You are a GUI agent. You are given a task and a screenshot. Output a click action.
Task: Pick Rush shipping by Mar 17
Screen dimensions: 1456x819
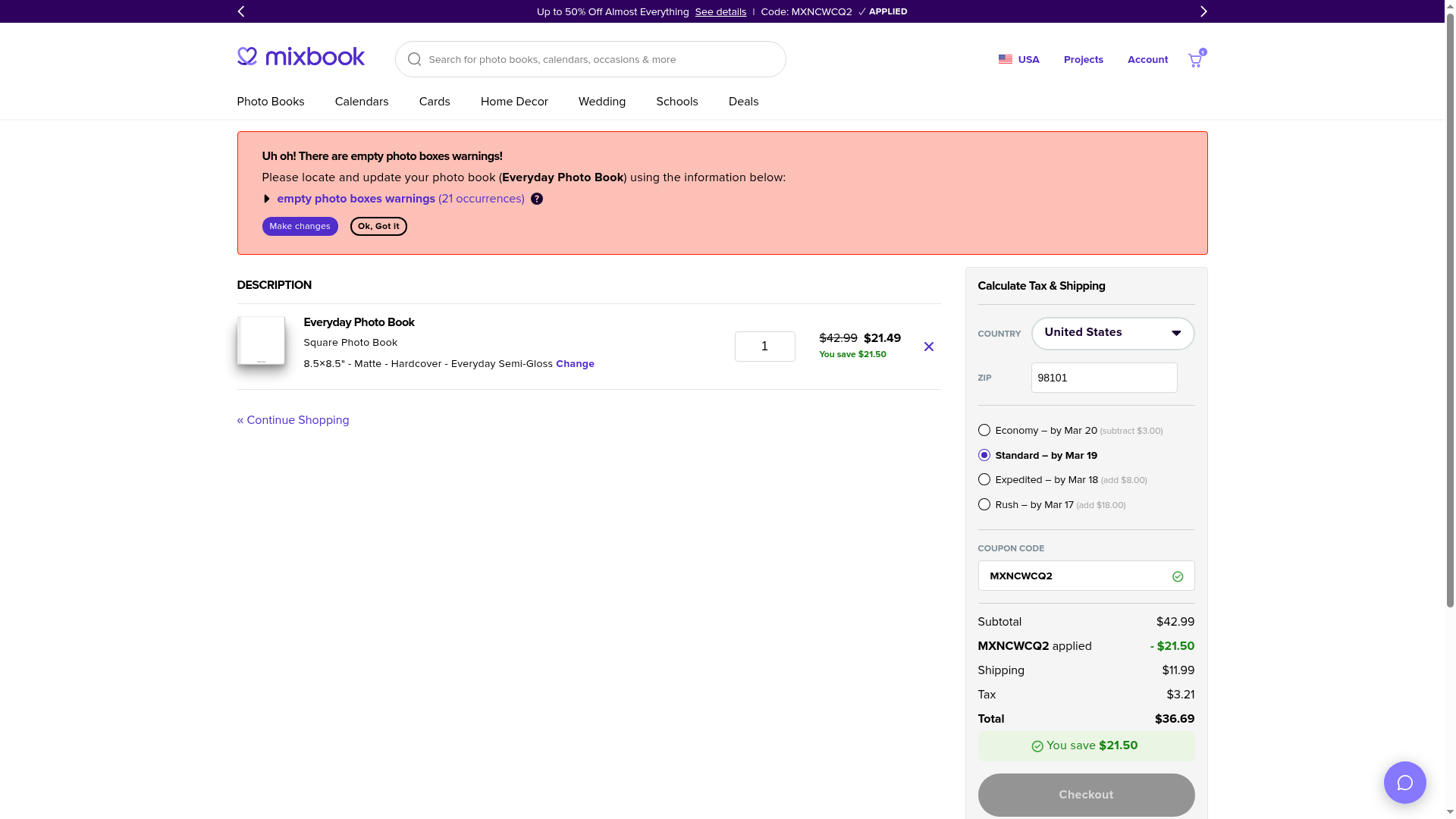(x=984, y=504)
